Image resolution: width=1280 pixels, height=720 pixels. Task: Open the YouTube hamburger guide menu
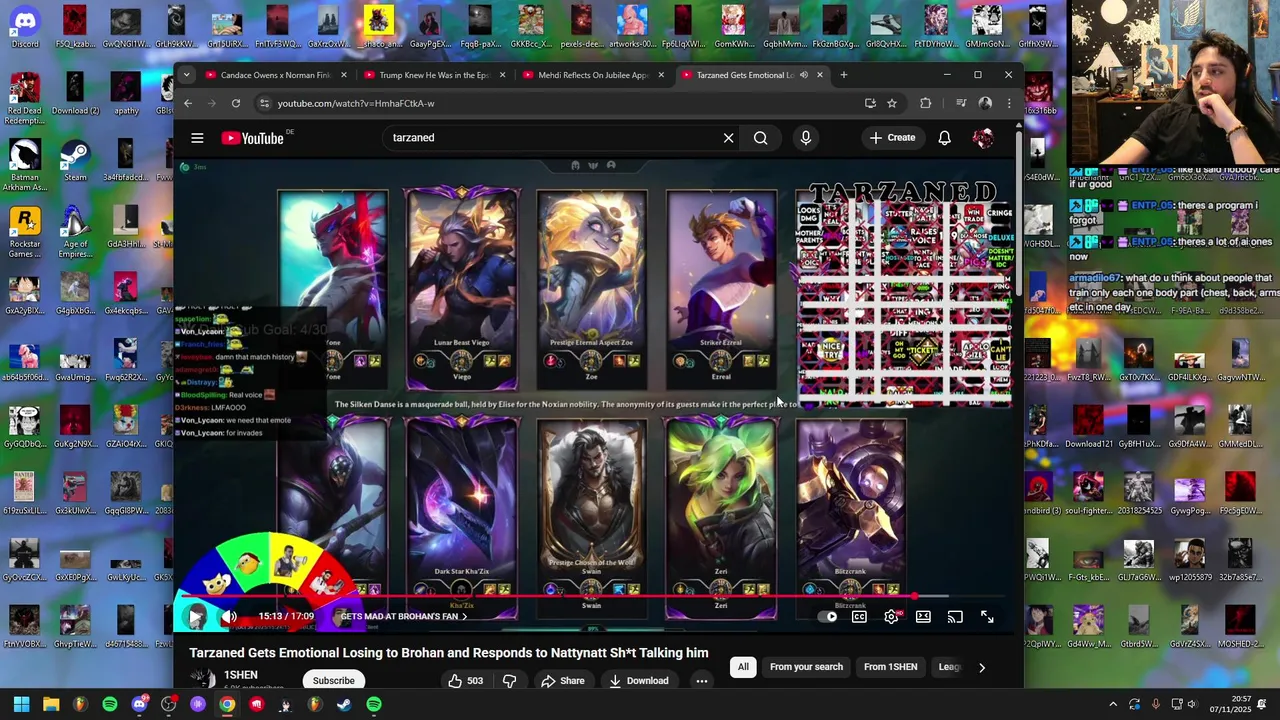coord(197,138)
